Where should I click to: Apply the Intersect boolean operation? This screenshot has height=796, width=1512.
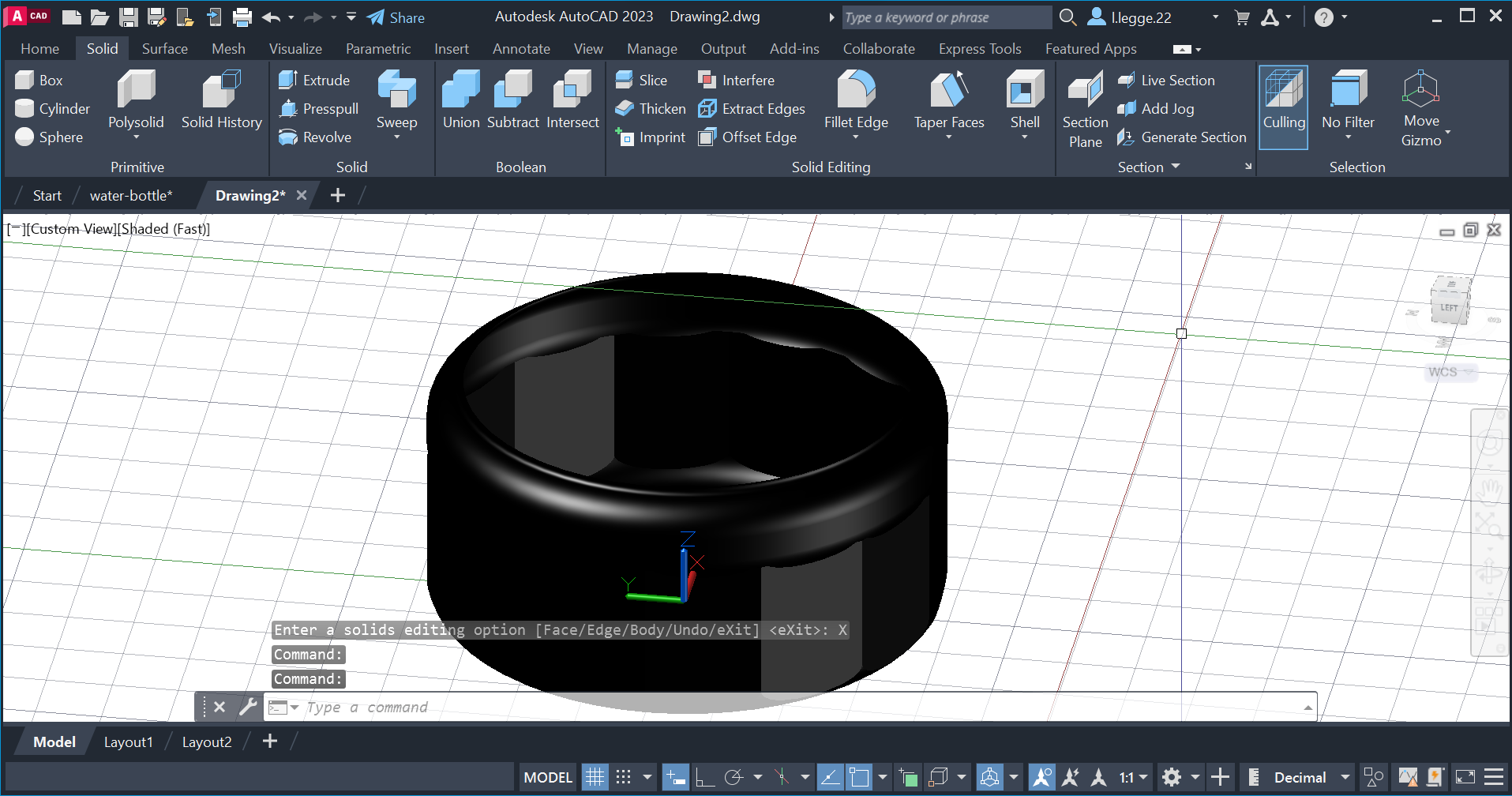(x=572, y=99)
